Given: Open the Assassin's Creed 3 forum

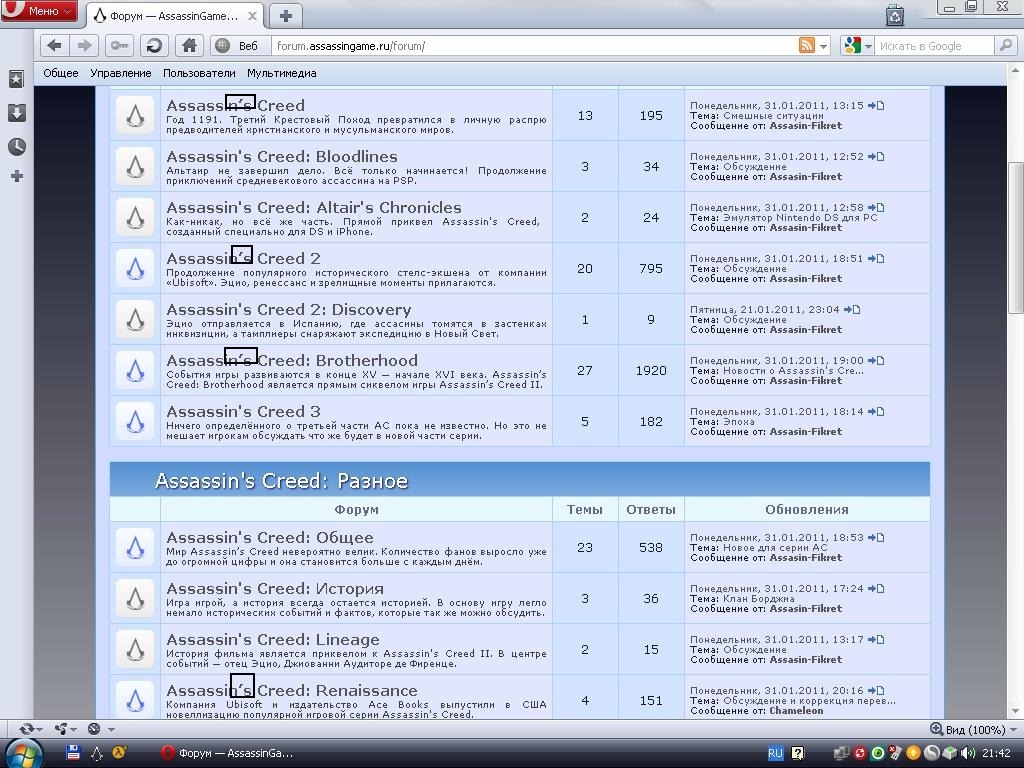Looking at the screenshot, I should 243,411.
